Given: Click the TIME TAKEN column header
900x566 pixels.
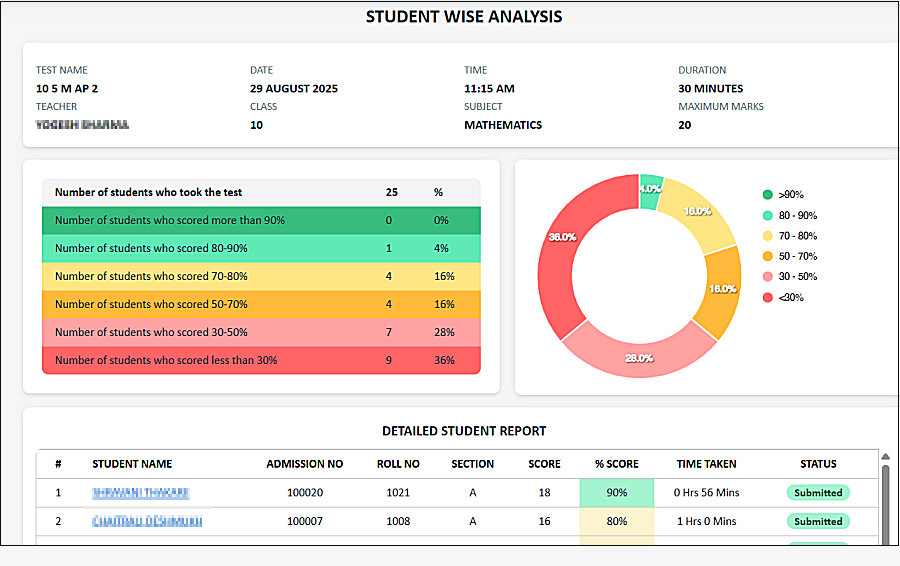Looking at the screenshot, I should pyautogui.click(x=706, y=464).
